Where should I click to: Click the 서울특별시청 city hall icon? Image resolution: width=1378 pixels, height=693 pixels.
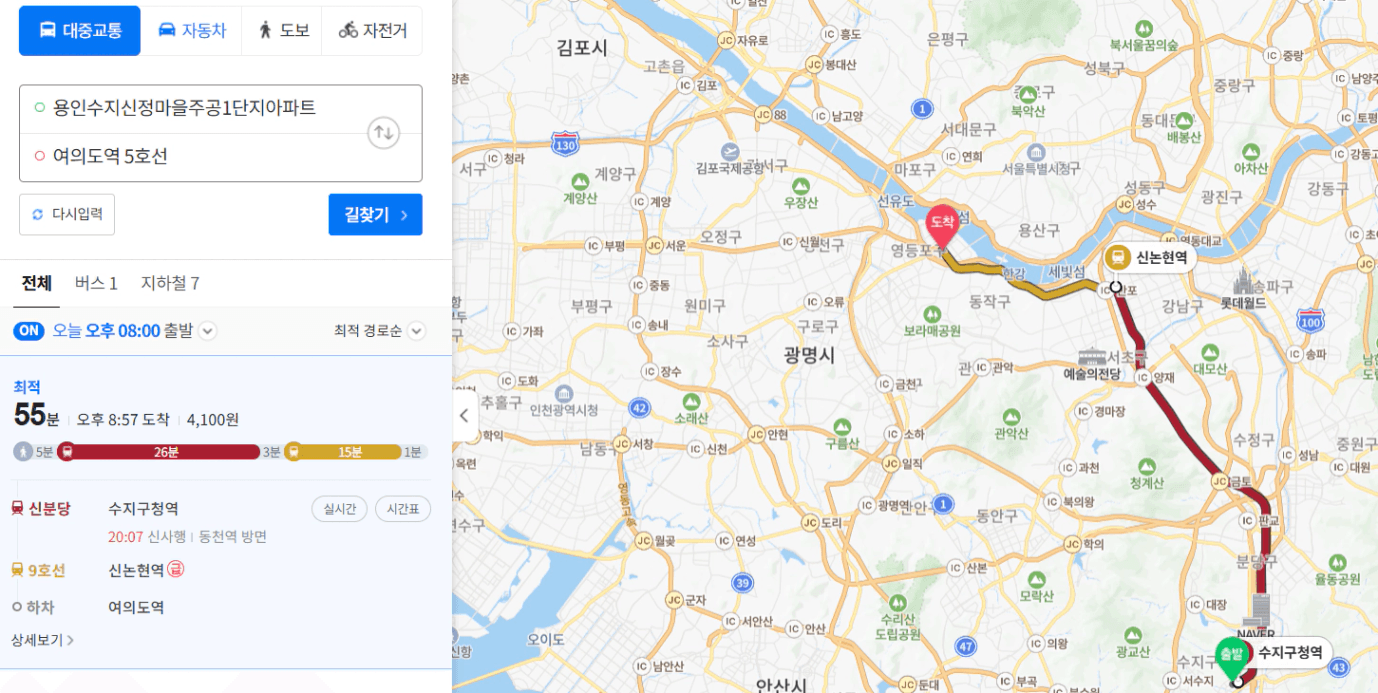1036,153
